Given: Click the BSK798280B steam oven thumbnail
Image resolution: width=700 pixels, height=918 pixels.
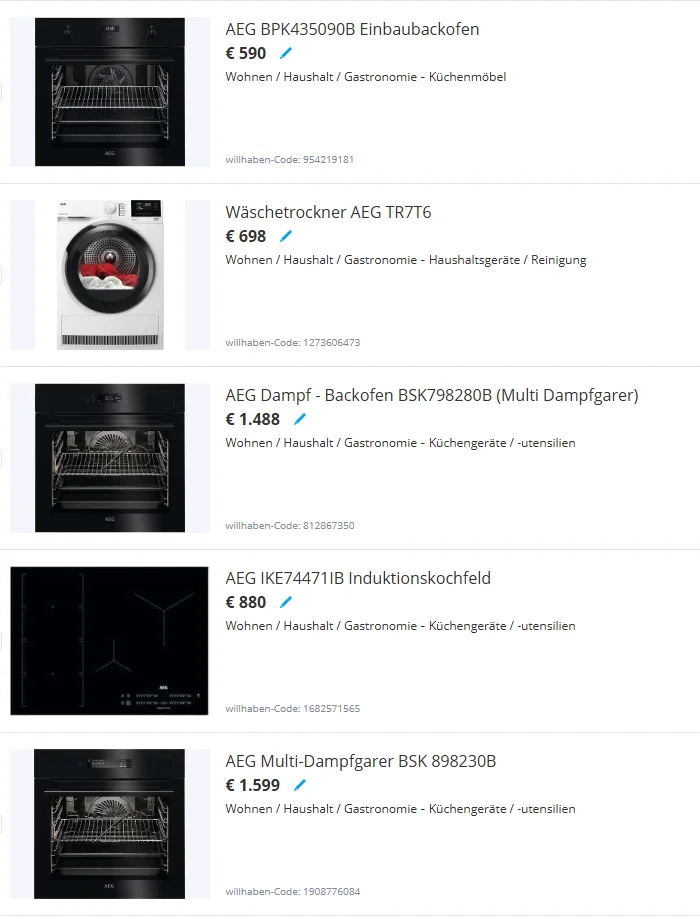Looking at the screenshot, I should pos(110,458).
